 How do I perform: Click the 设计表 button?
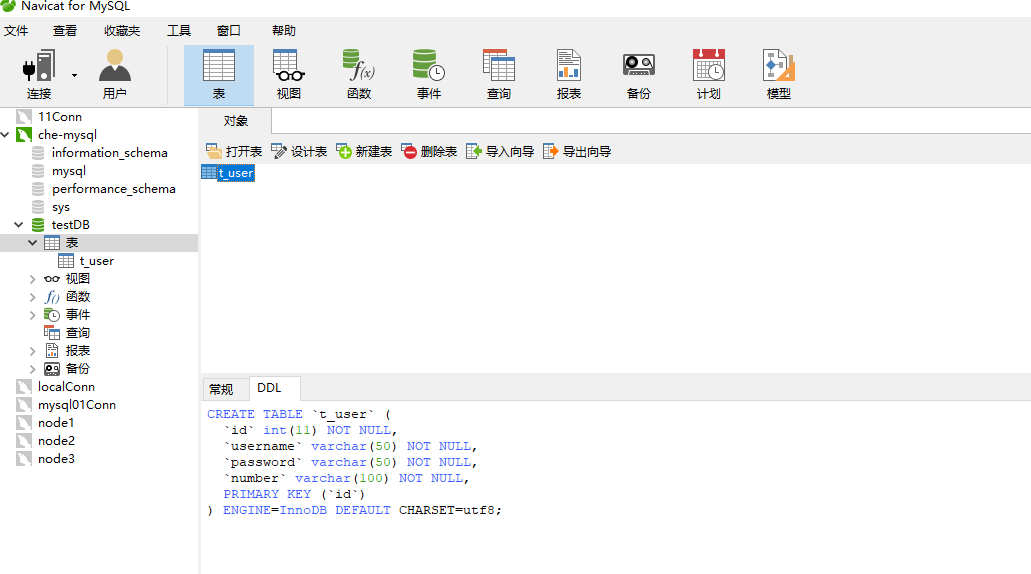(x=299, y=152)
